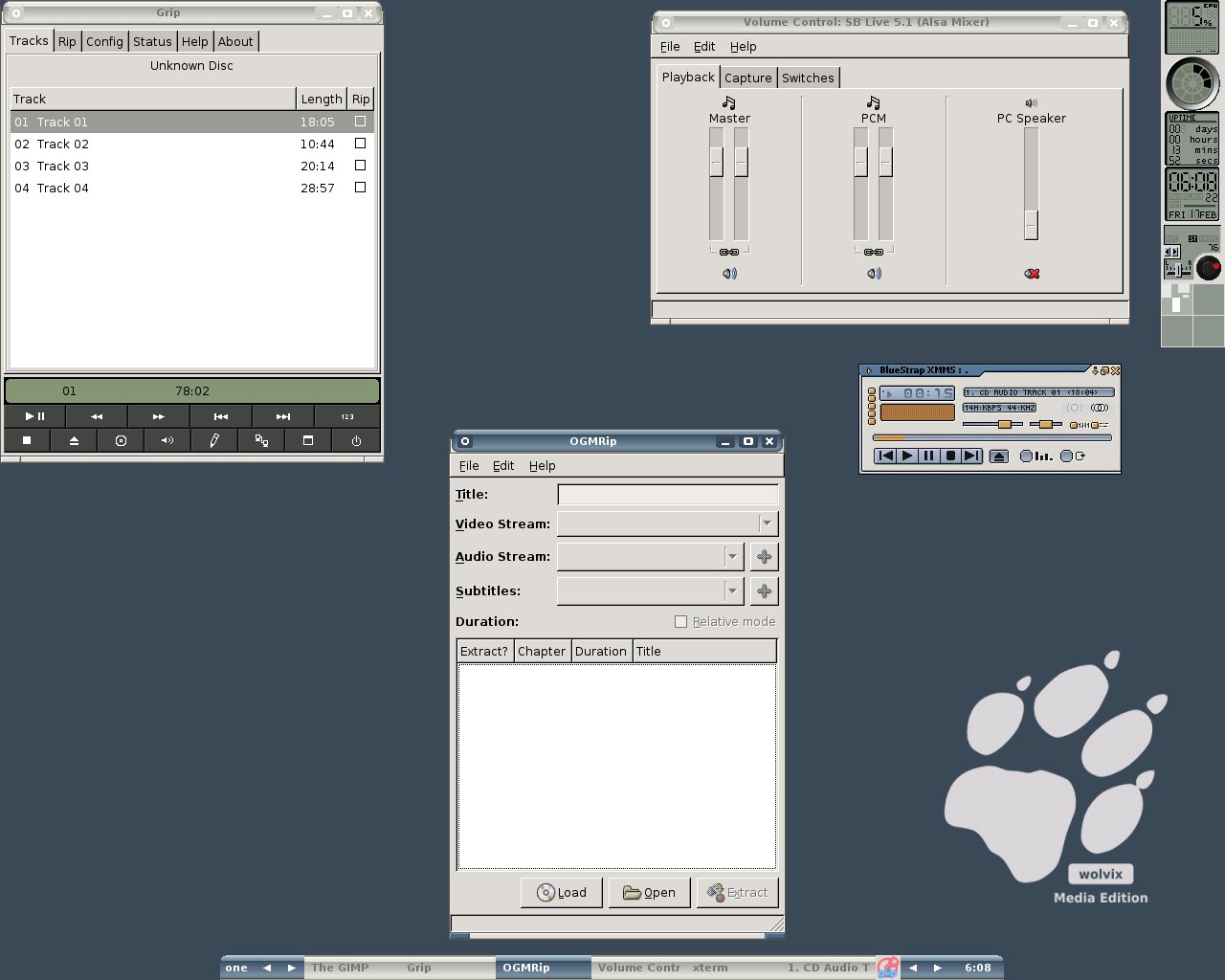1225x980 pixels.
Task: Check the Rip box for Track 01
Action: [x=360, y=122]
